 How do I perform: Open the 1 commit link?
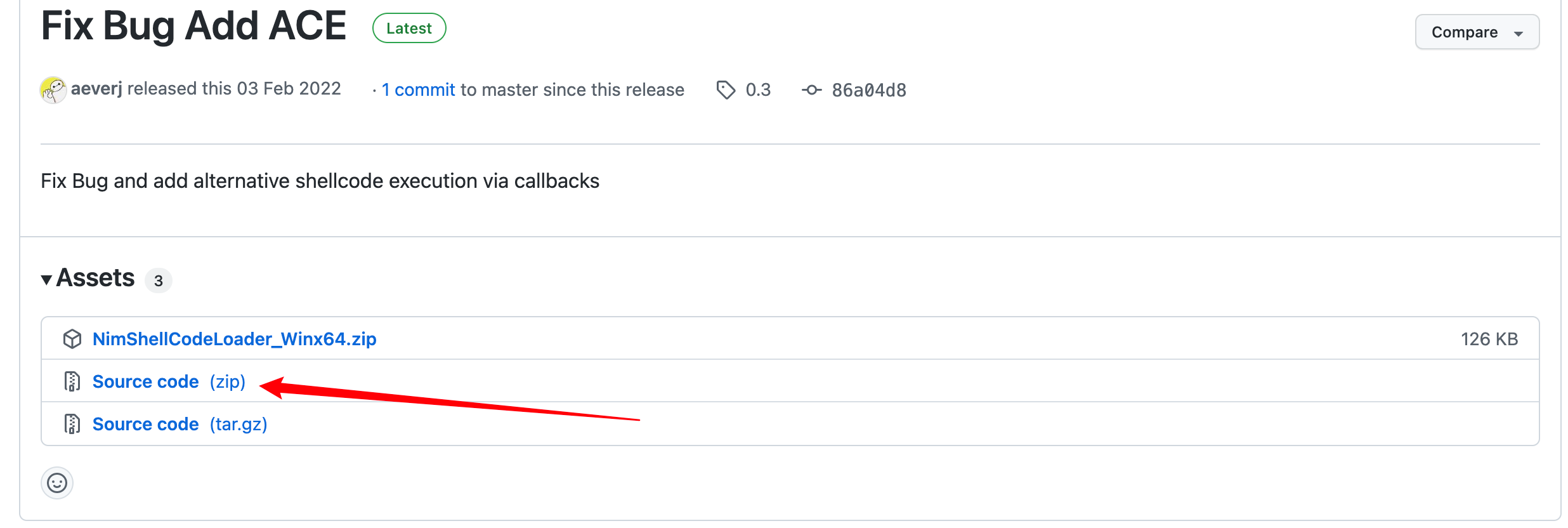[x=419, y=90]
